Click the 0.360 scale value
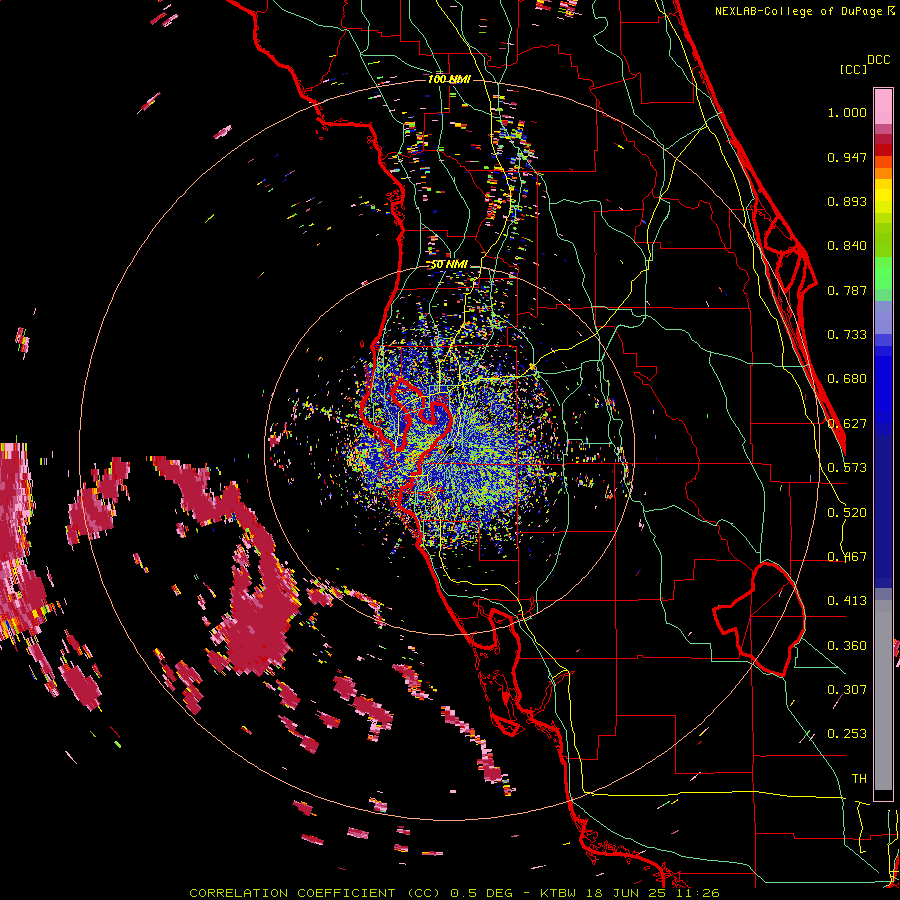Image resolution: width=900 pixels, height=900 pixels. (x=847, y=646)
